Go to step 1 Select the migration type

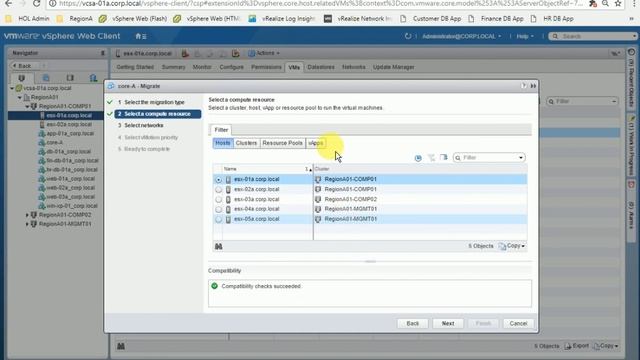tap(154, 102)
